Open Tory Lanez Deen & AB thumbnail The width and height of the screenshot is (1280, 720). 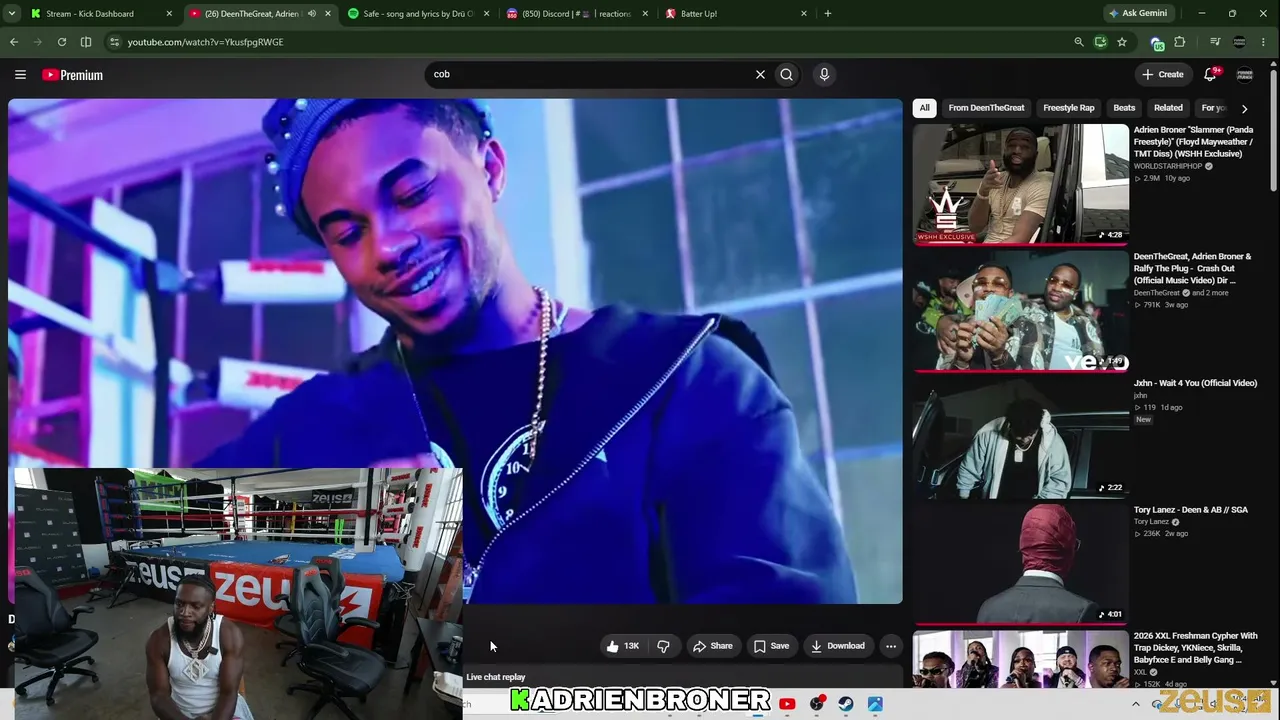[x=1021, y=563]
